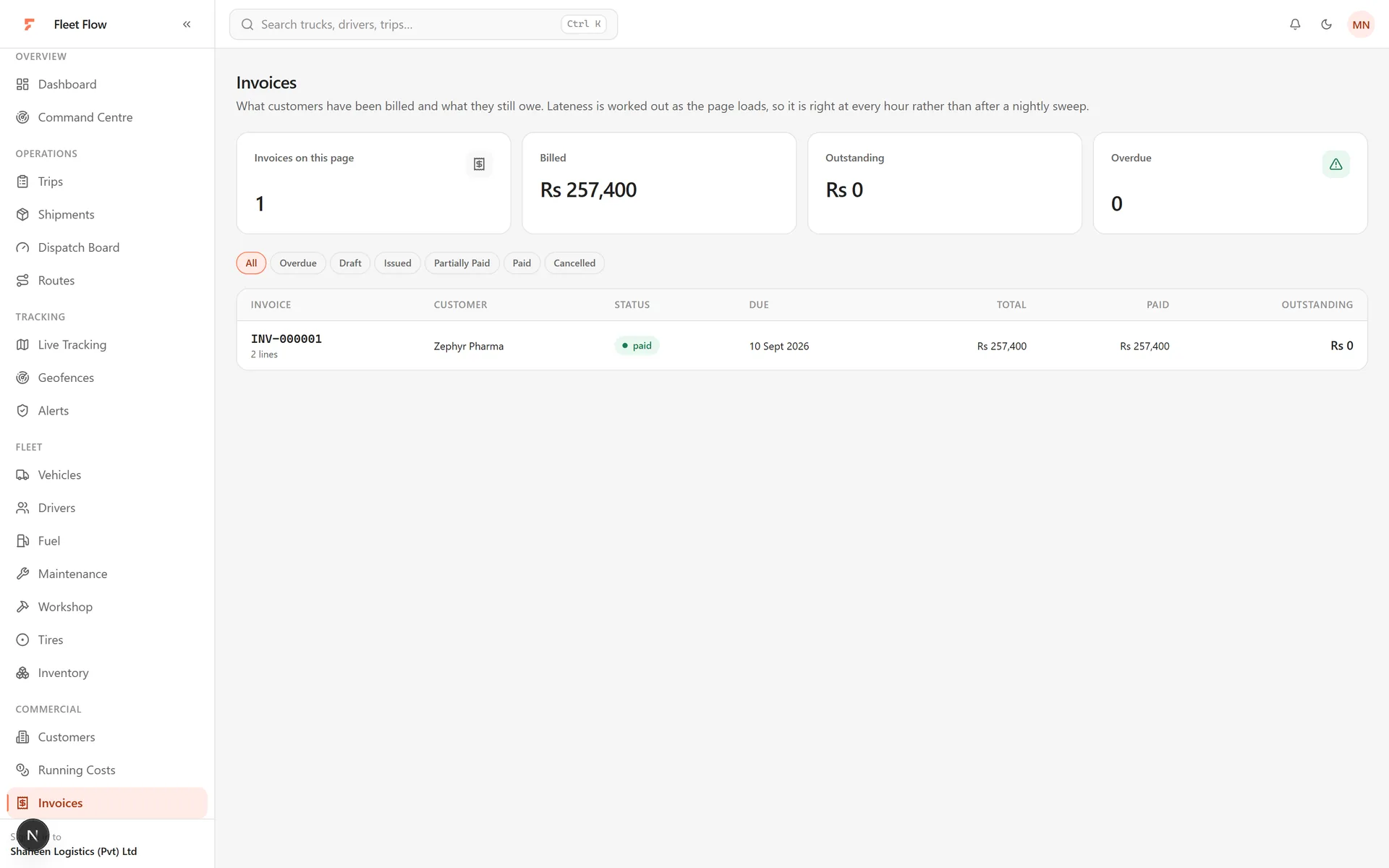Filter invoices by Paid chip

tap(522, 263)
